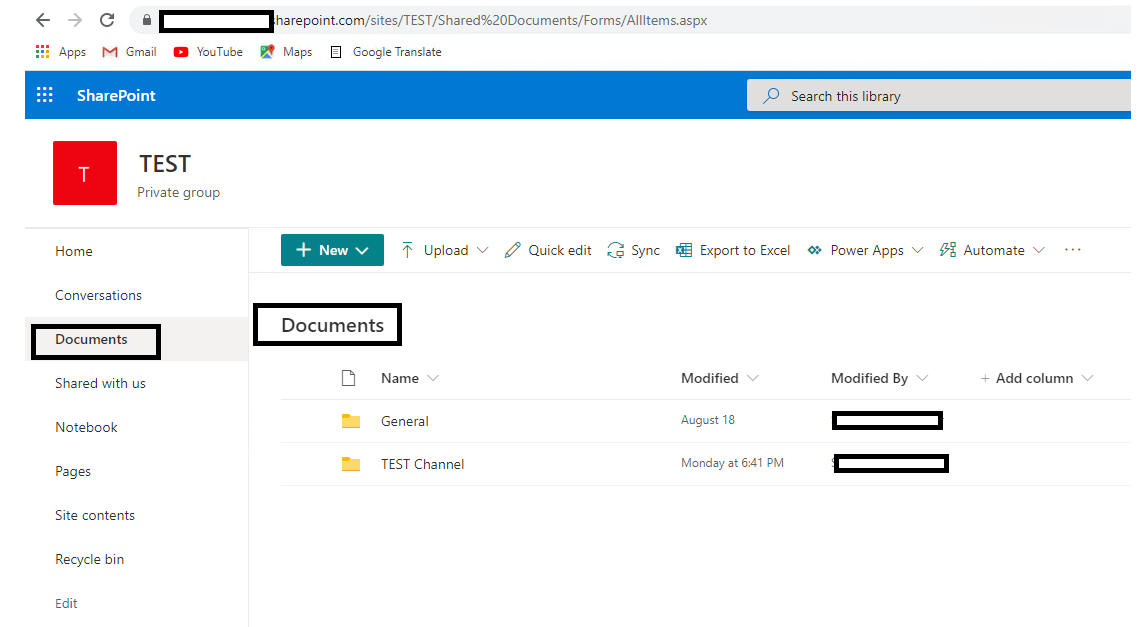Go to Home in site navigation
The height and width of the screenshot is (627, 1147).
pos(74,251)
